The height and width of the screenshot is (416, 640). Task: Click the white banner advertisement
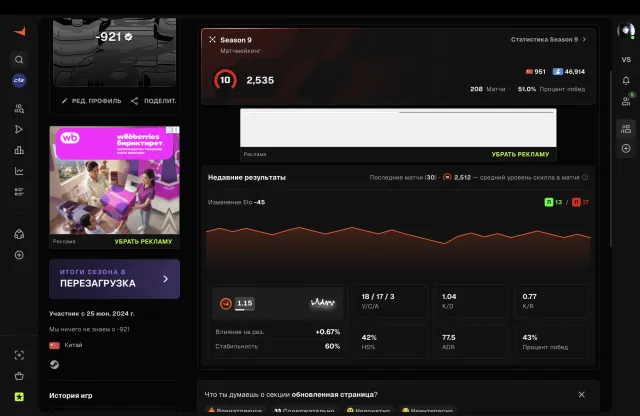(398, 128)
